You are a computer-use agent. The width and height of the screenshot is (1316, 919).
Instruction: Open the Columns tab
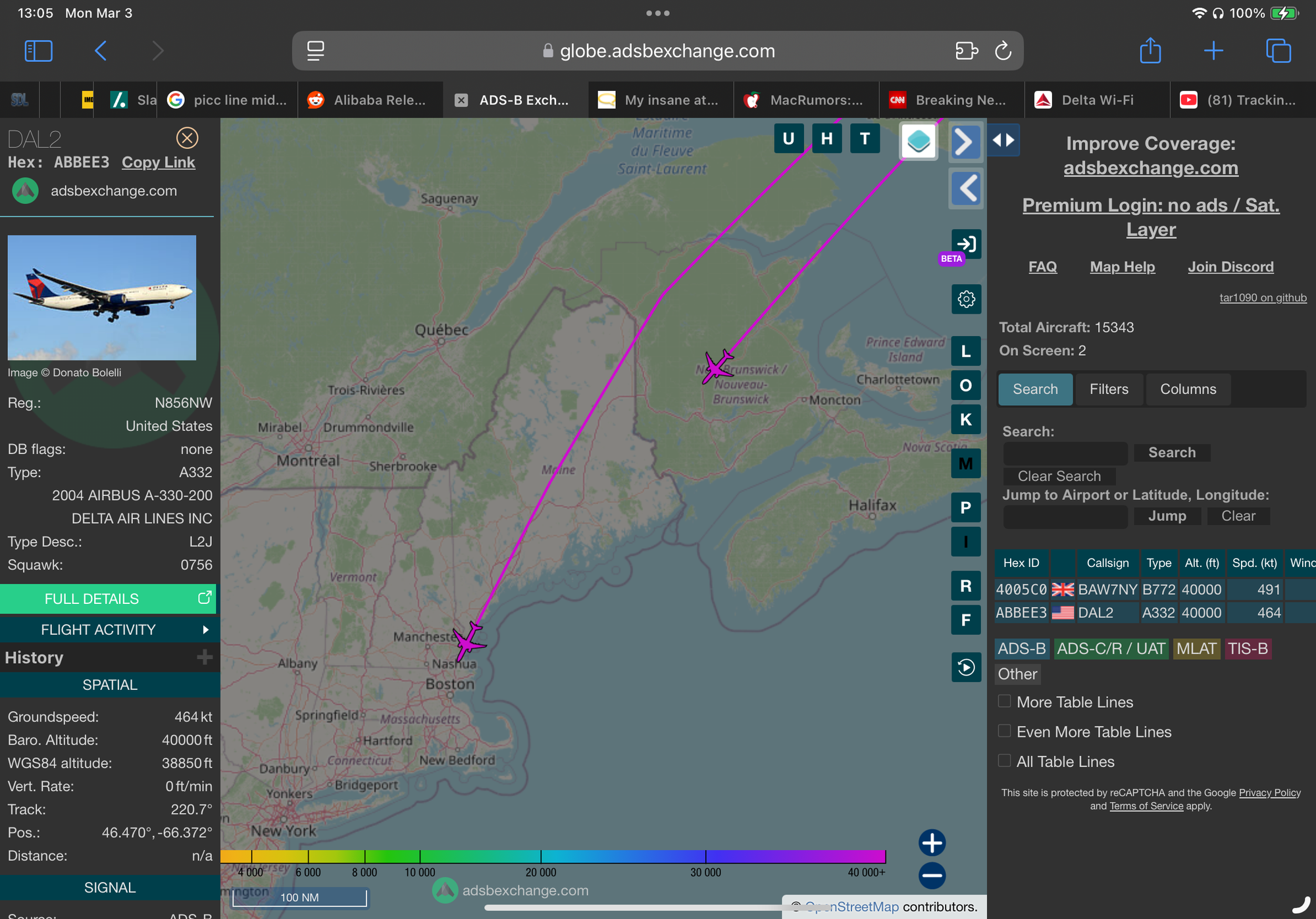pyautogui.click(x=1188, y=389)
